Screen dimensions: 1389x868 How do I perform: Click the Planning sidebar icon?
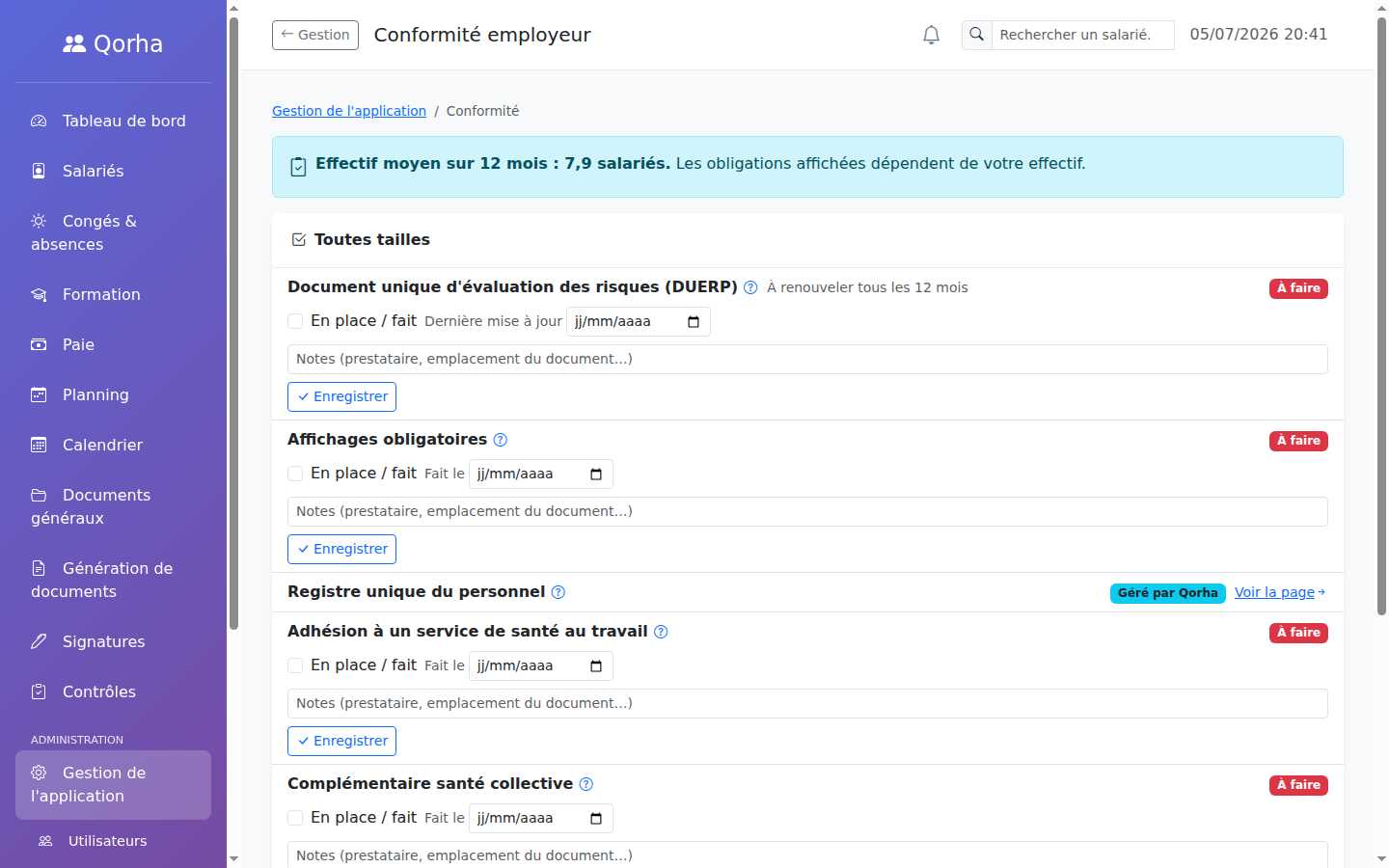click(x=39, y=394)
